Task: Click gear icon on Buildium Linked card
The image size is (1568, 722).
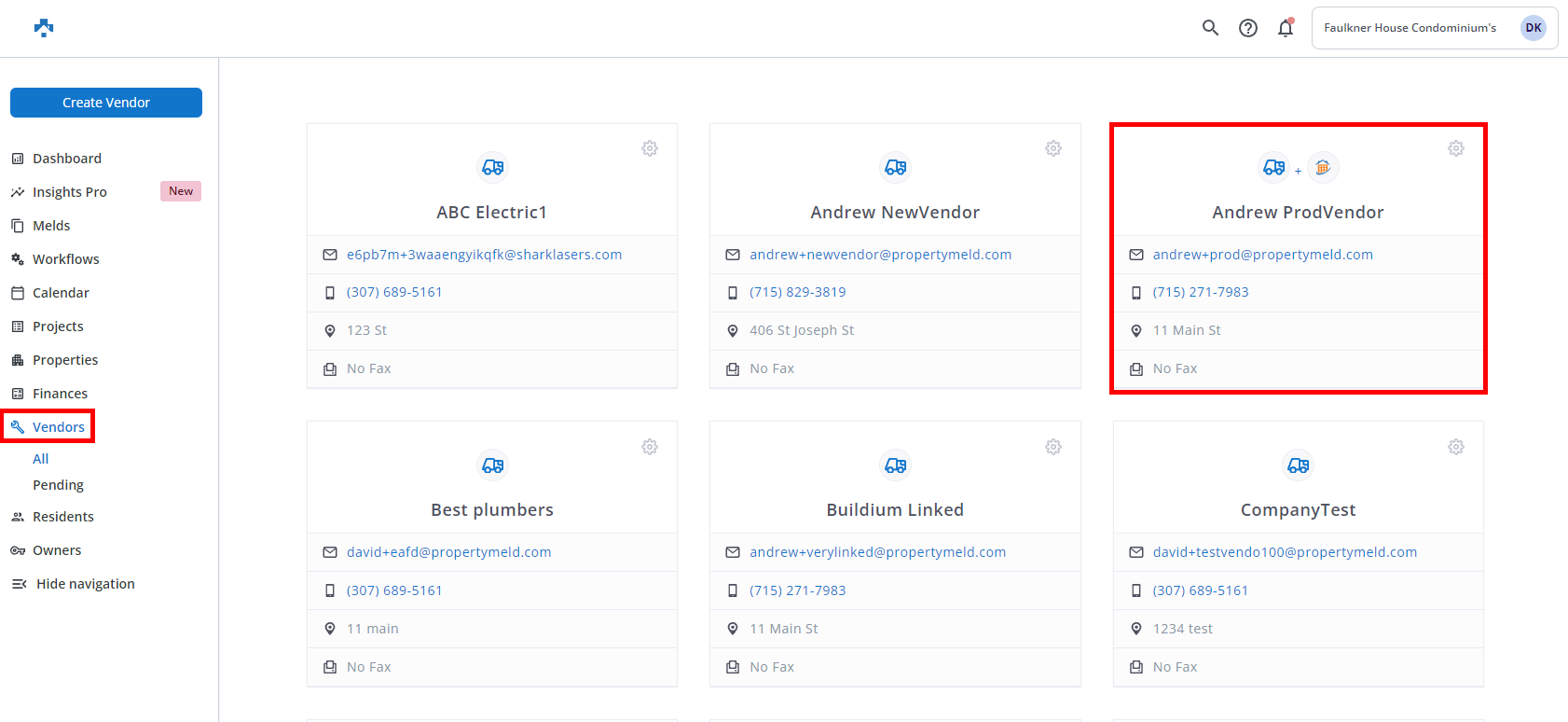Action: click(x=1052, y=447)
